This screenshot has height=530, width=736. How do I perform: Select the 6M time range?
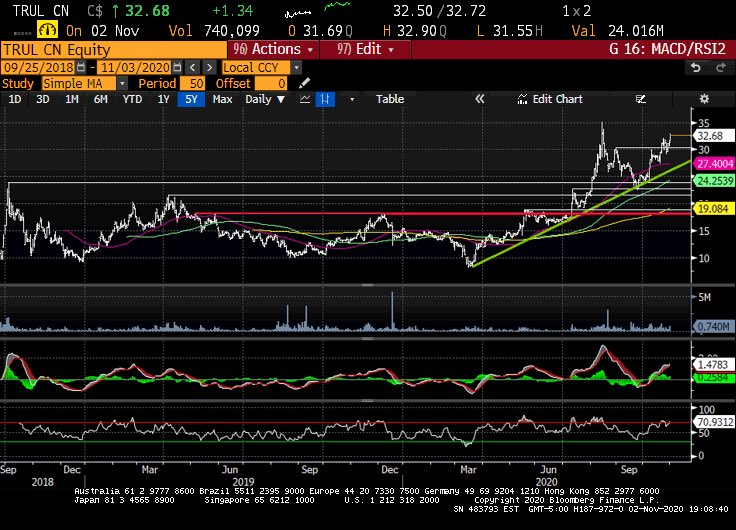100,99
